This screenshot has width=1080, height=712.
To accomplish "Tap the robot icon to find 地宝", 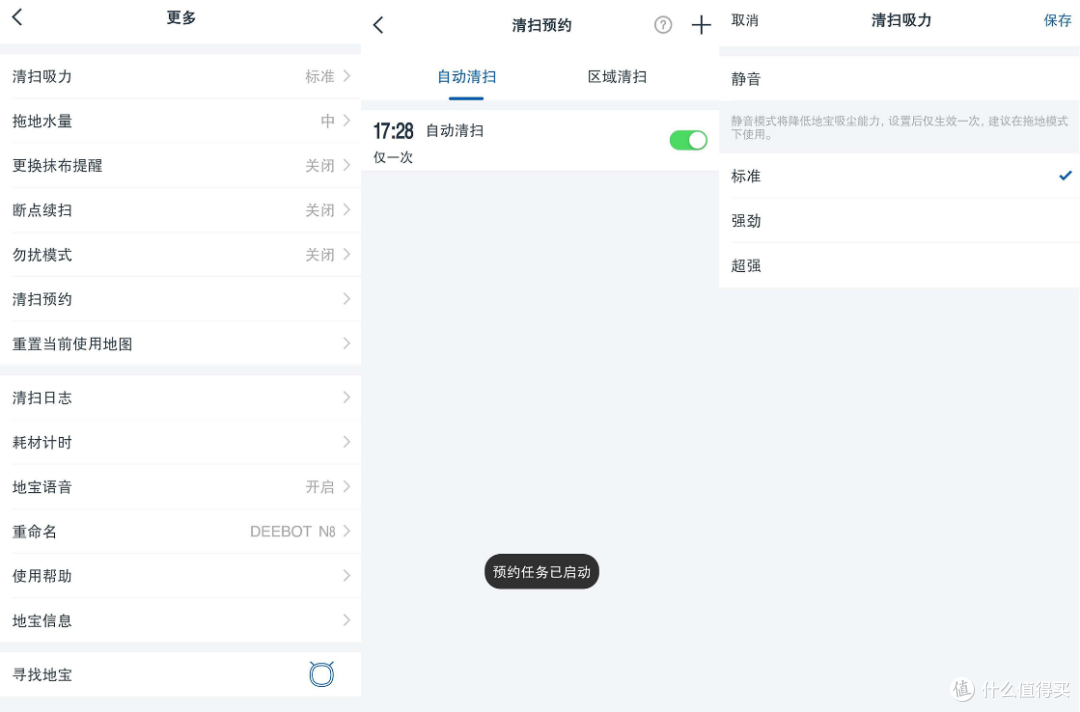I will coord(322,674).
